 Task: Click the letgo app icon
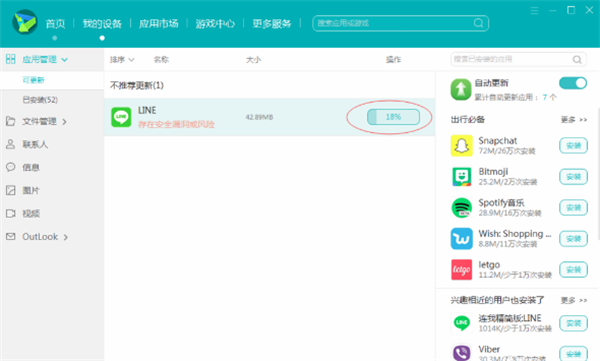pos(461,270)
